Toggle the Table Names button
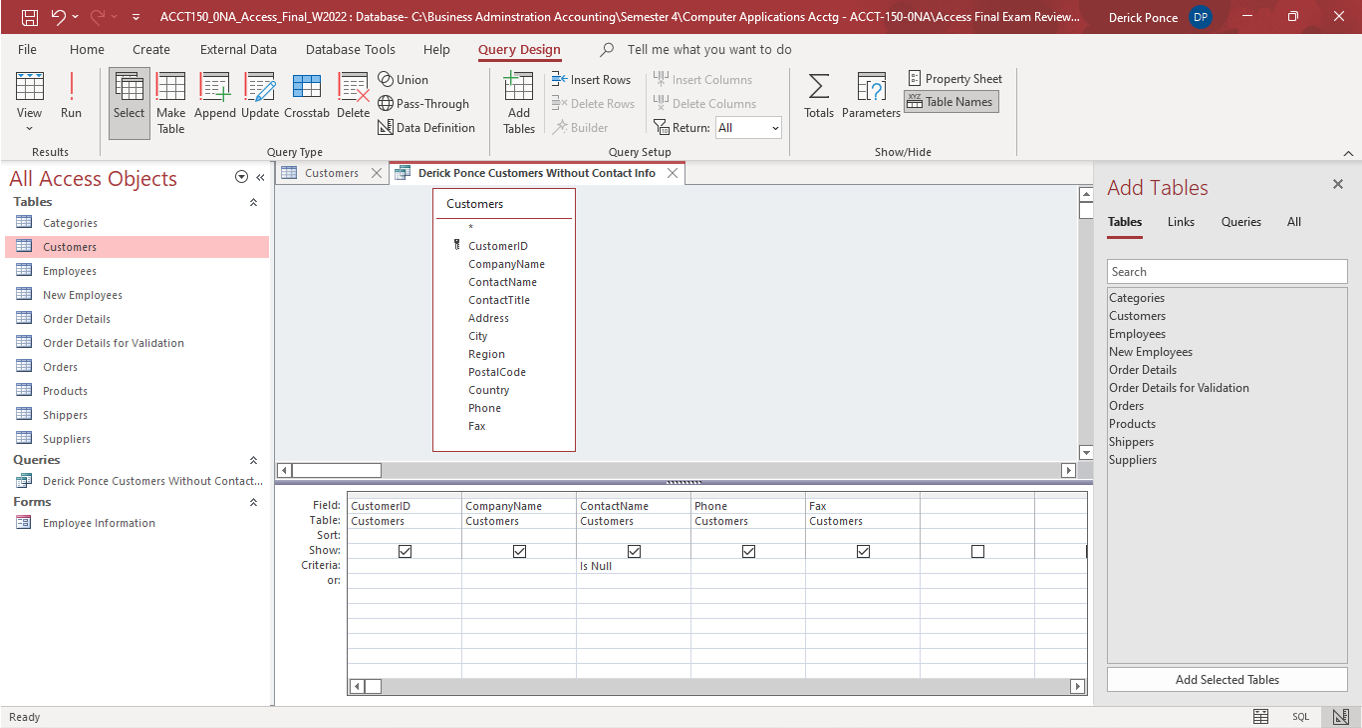The image size is (1362, 728). point(951,102)
